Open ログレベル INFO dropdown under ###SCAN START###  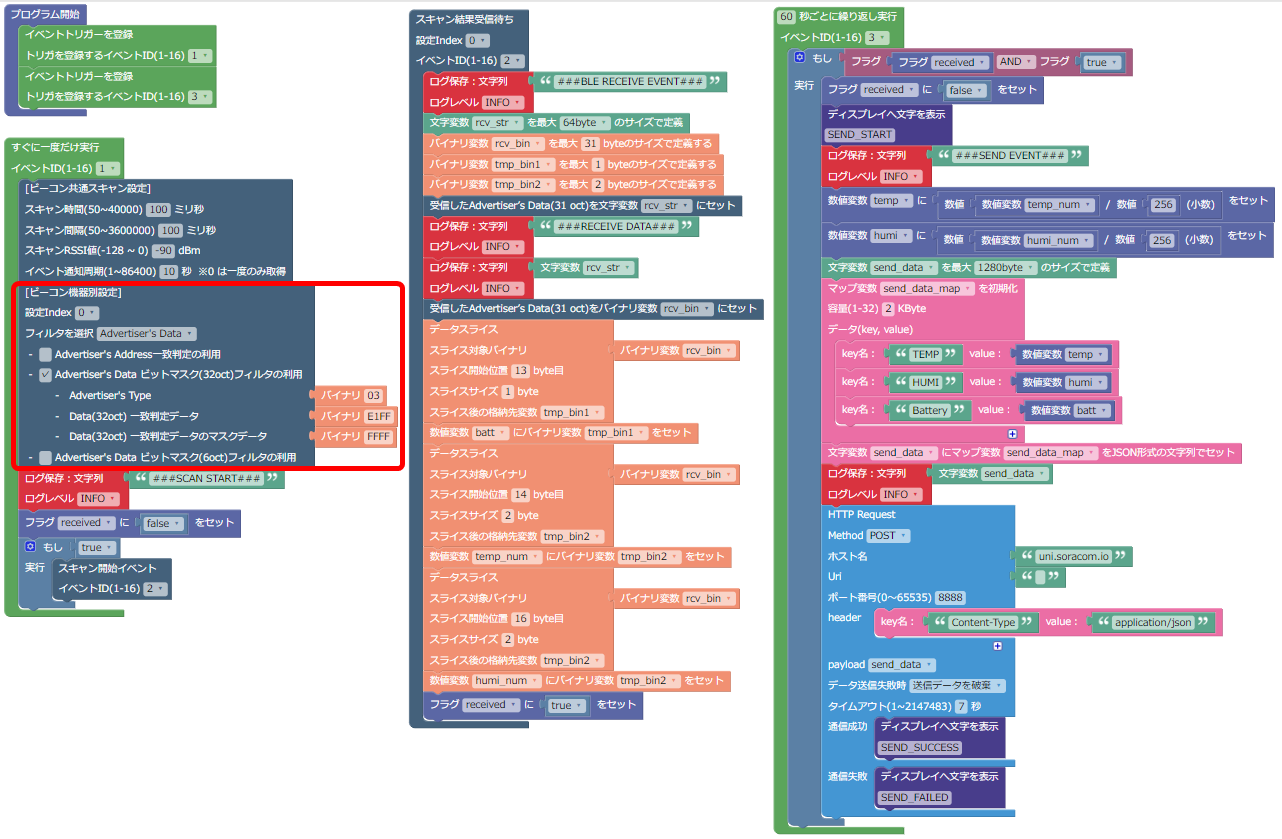(x=97, y=498)
